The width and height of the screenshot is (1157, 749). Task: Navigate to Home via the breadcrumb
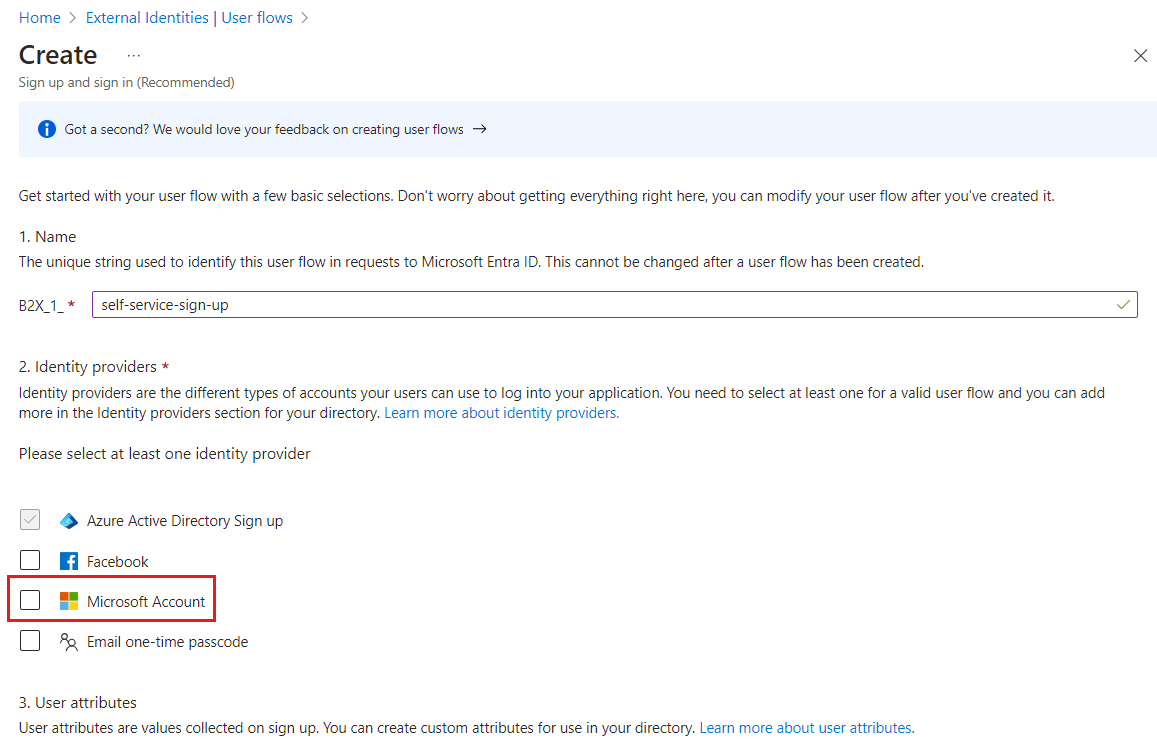[39, 17]
